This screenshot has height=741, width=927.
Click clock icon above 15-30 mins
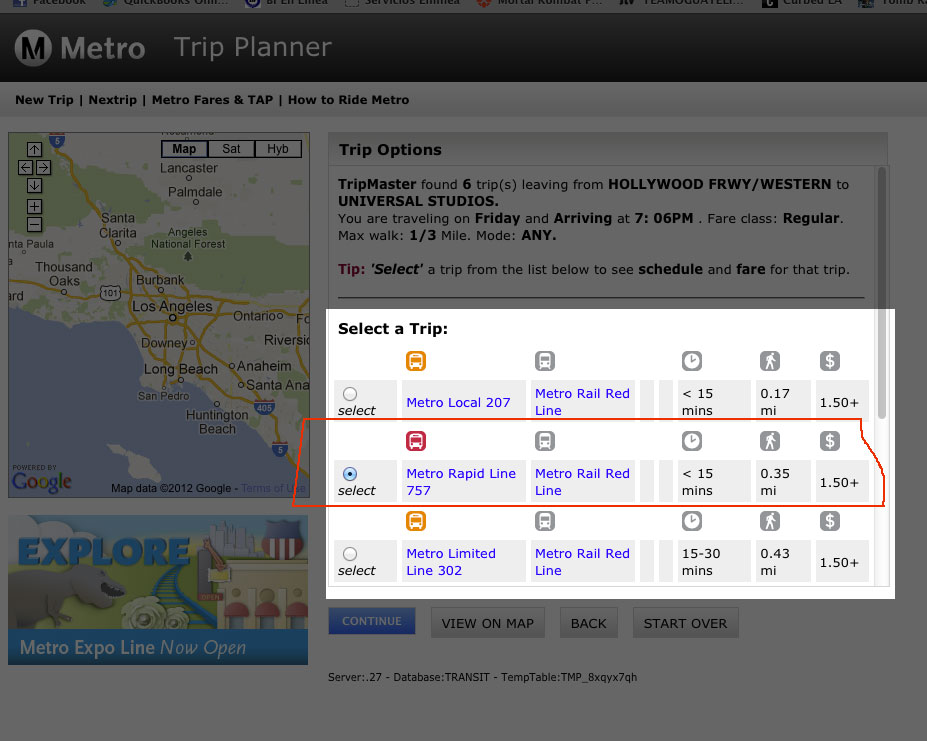[x=692, y=521]
